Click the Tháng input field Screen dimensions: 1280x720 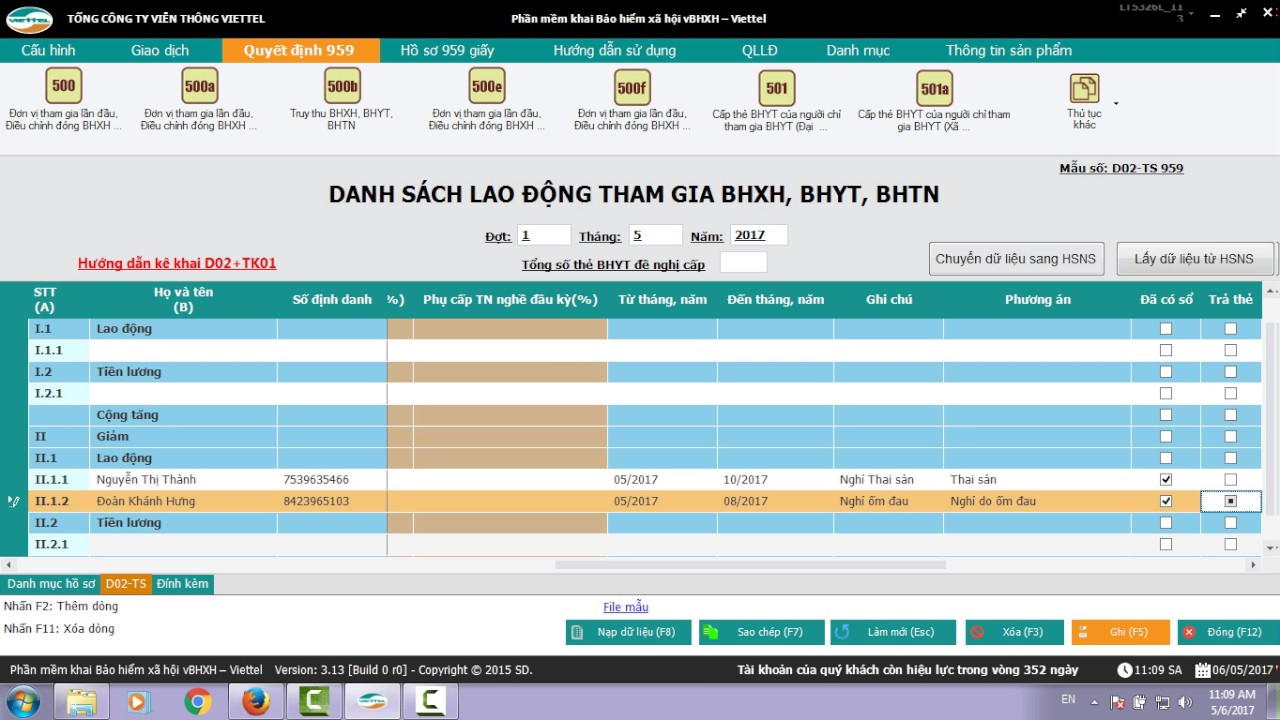click(655, 235)
